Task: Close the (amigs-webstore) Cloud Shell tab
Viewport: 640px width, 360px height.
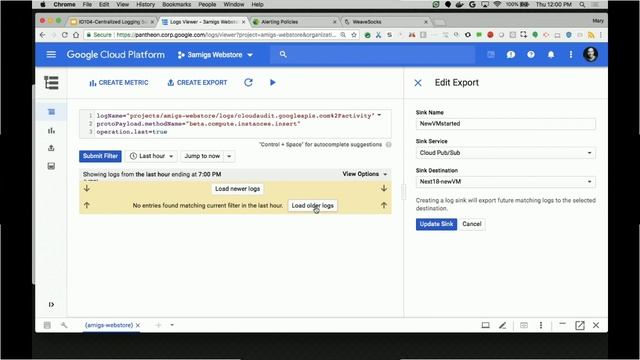Action: tap(138, 325)
